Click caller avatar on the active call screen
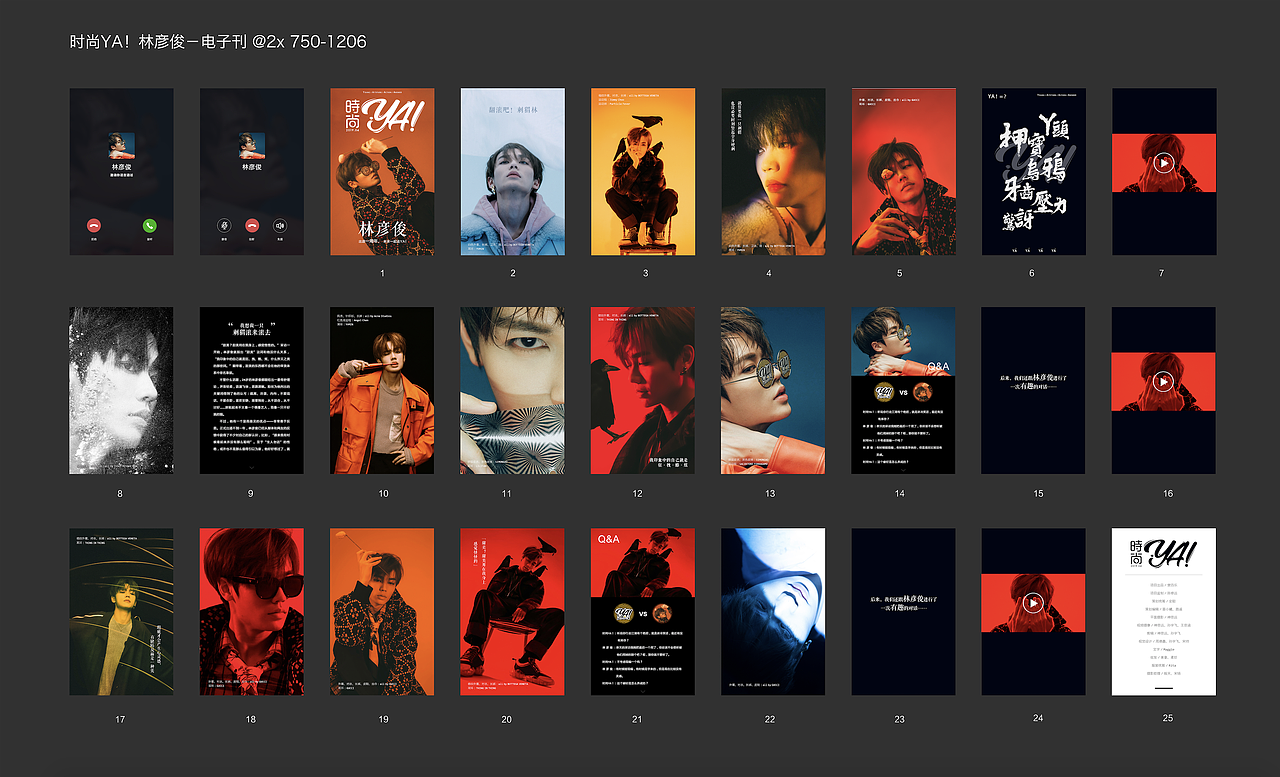This screenshot has width=1280, height=777. [252, 146]
